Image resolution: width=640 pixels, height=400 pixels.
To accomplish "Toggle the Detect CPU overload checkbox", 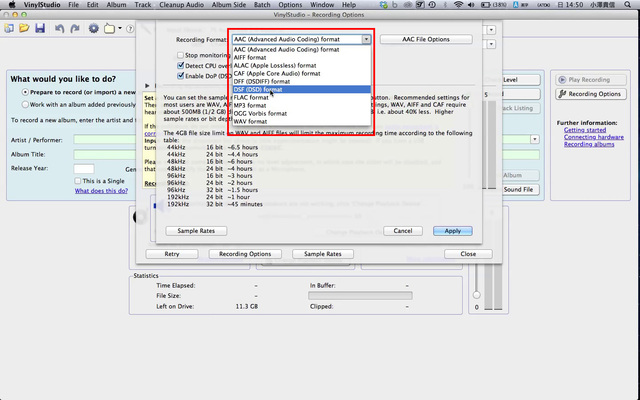I will (x=181, y=65).
